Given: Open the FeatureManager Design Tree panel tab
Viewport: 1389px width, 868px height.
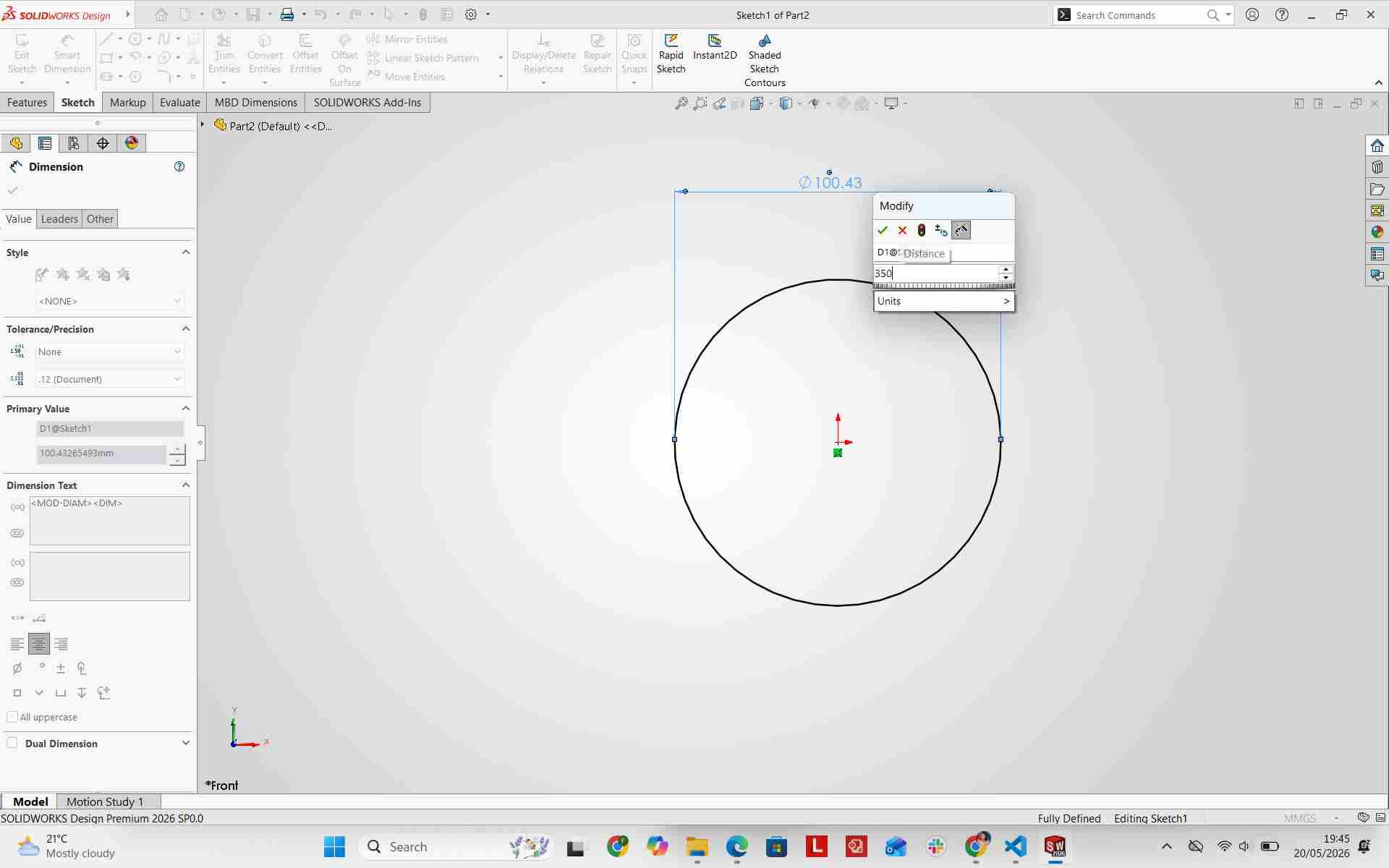Looking at the screenshot, I should click(16, 143).
